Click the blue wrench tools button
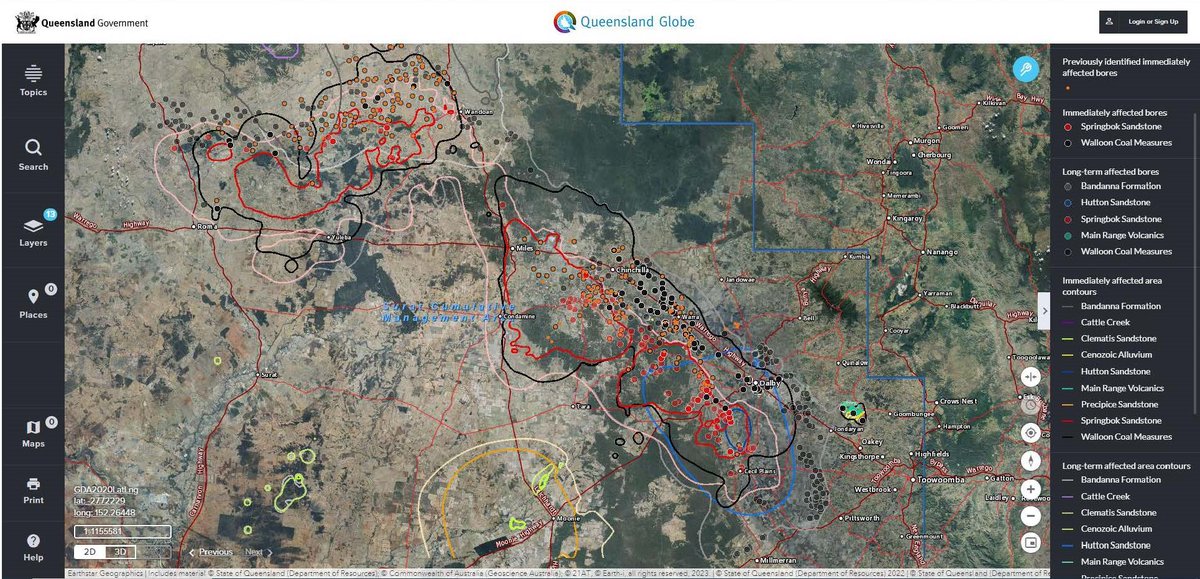 point(1026,68)
